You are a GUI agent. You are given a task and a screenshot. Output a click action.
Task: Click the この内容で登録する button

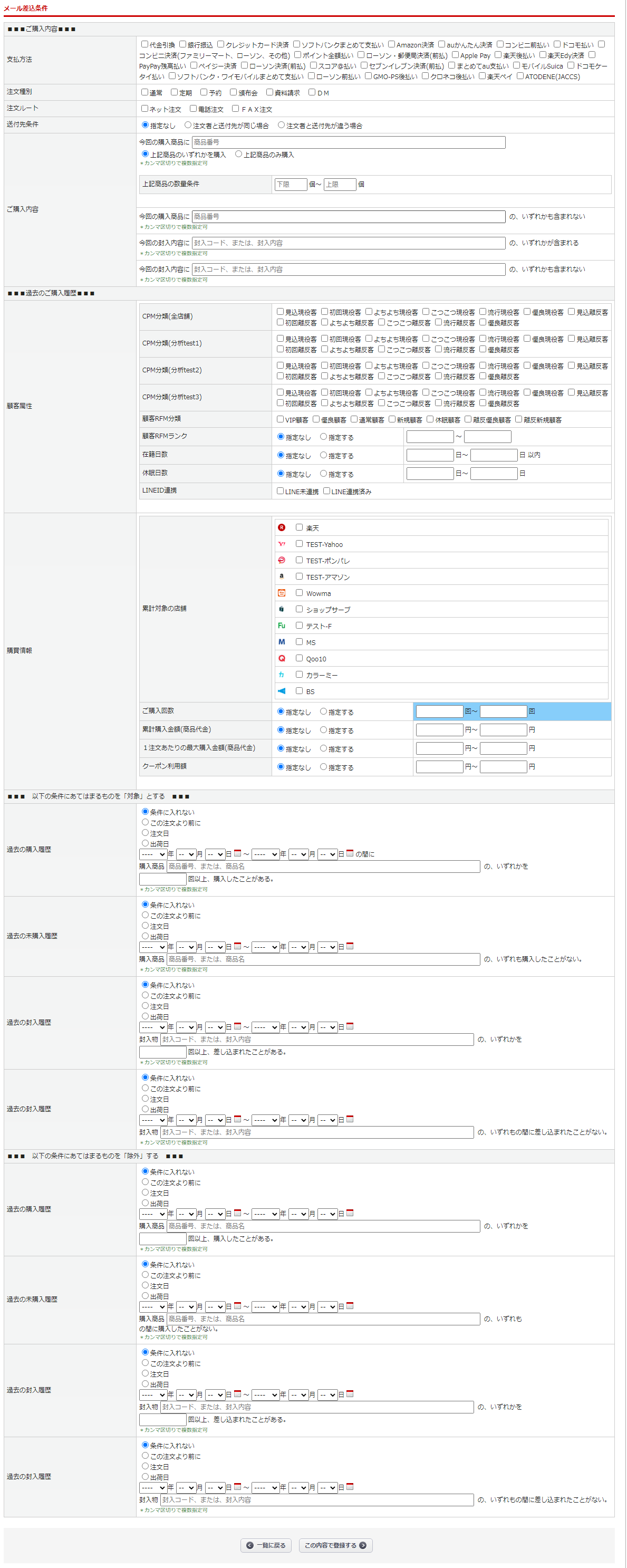335,1545
